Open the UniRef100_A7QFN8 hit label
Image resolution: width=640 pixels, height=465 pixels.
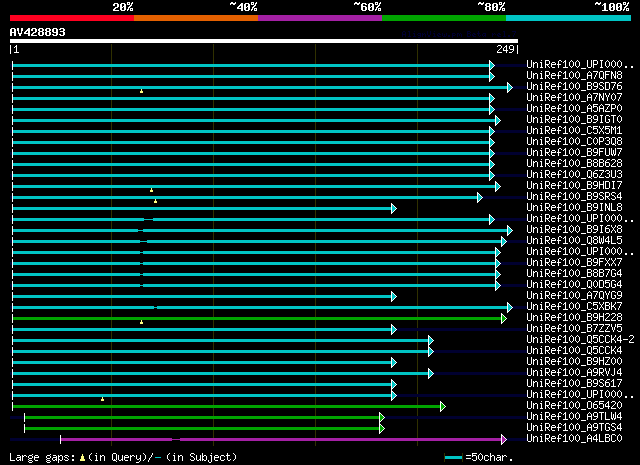[x=574, y=76]
